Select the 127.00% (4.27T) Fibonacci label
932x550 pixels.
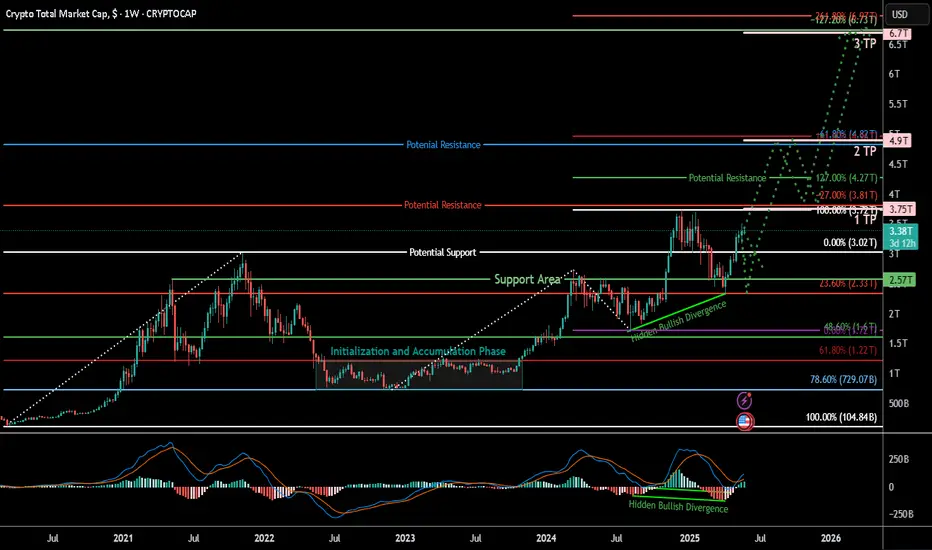846,177
